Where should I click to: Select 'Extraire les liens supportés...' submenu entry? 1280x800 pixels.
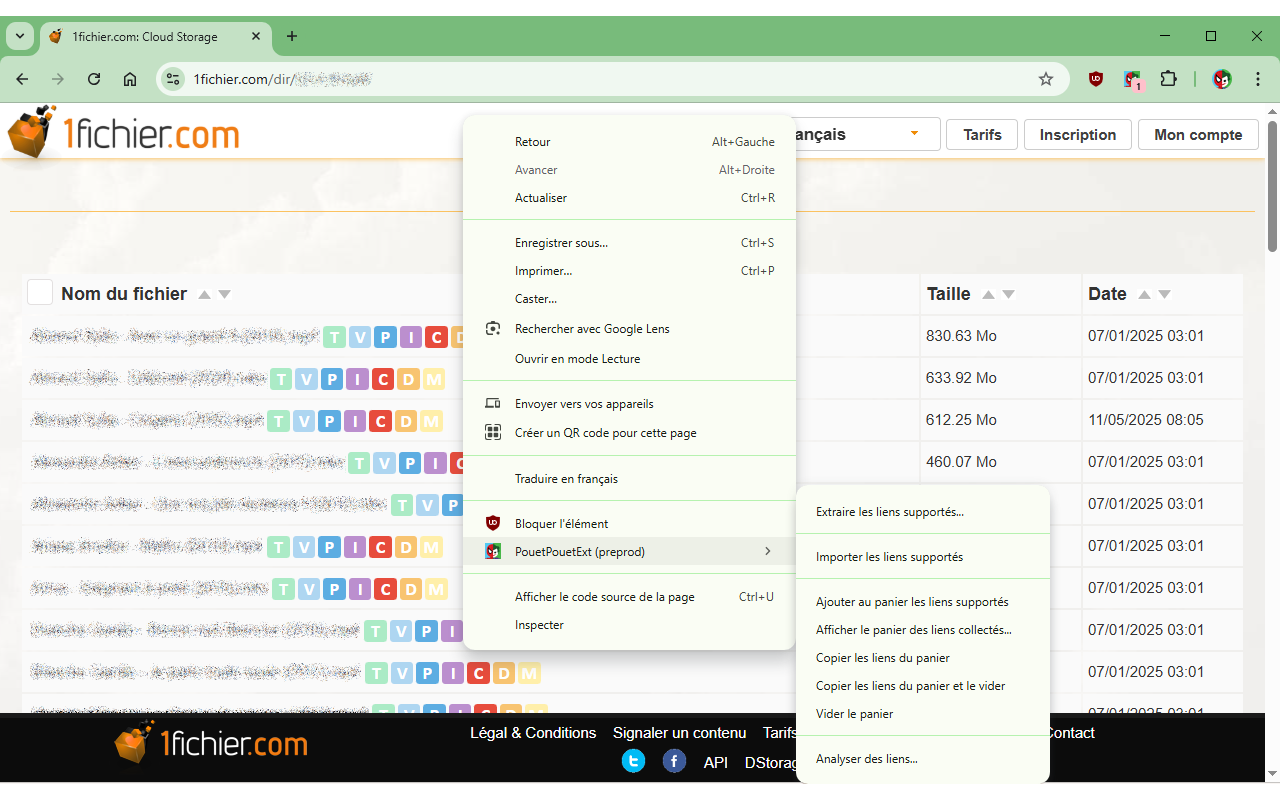point(889,512)
